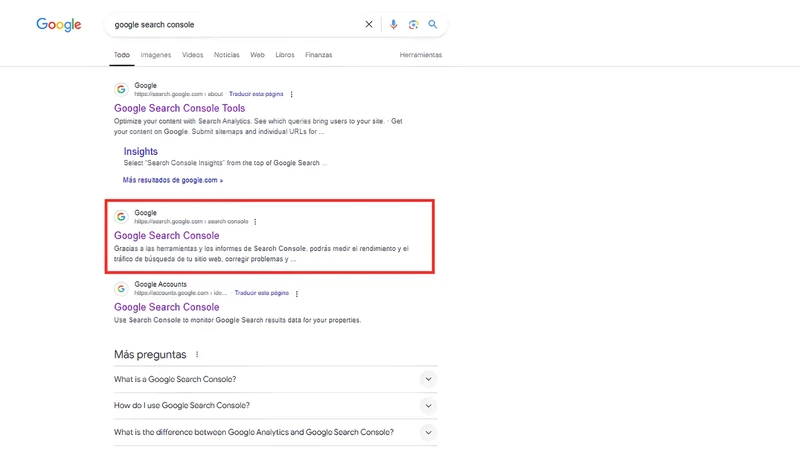
Task: Open Herramientas search tools
Action: tap(420, 55)
